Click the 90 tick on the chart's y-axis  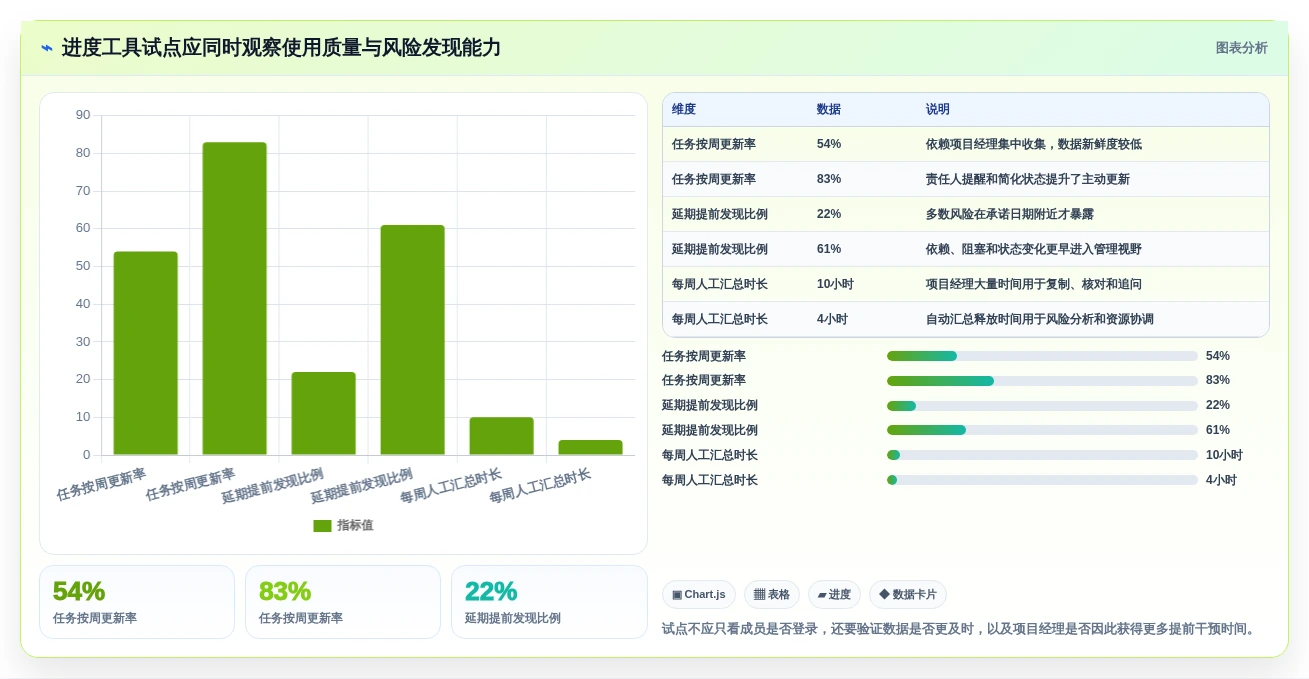(83, 115)
